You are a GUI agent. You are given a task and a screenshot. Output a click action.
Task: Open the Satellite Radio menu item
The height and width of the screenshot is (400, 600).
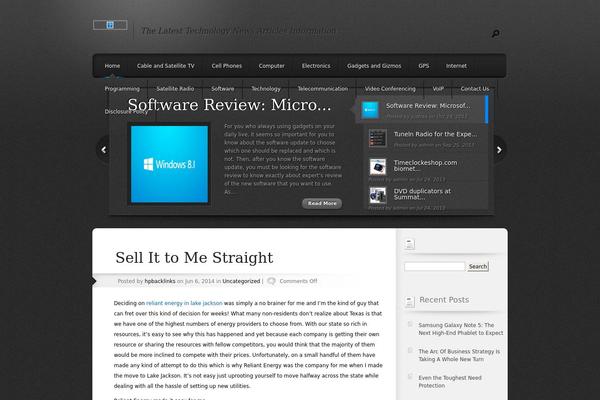(x=175, y=89)
